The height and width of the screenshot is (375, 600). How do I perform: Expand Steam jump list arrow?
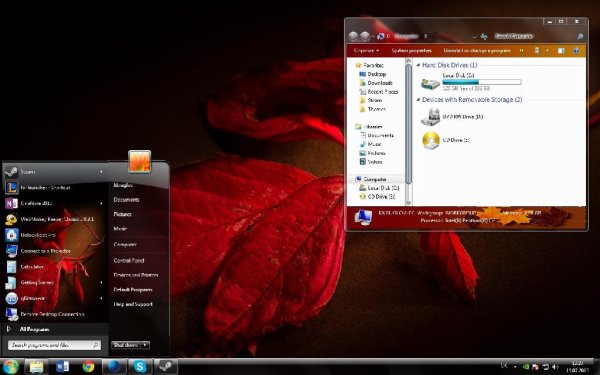[101, 172]
